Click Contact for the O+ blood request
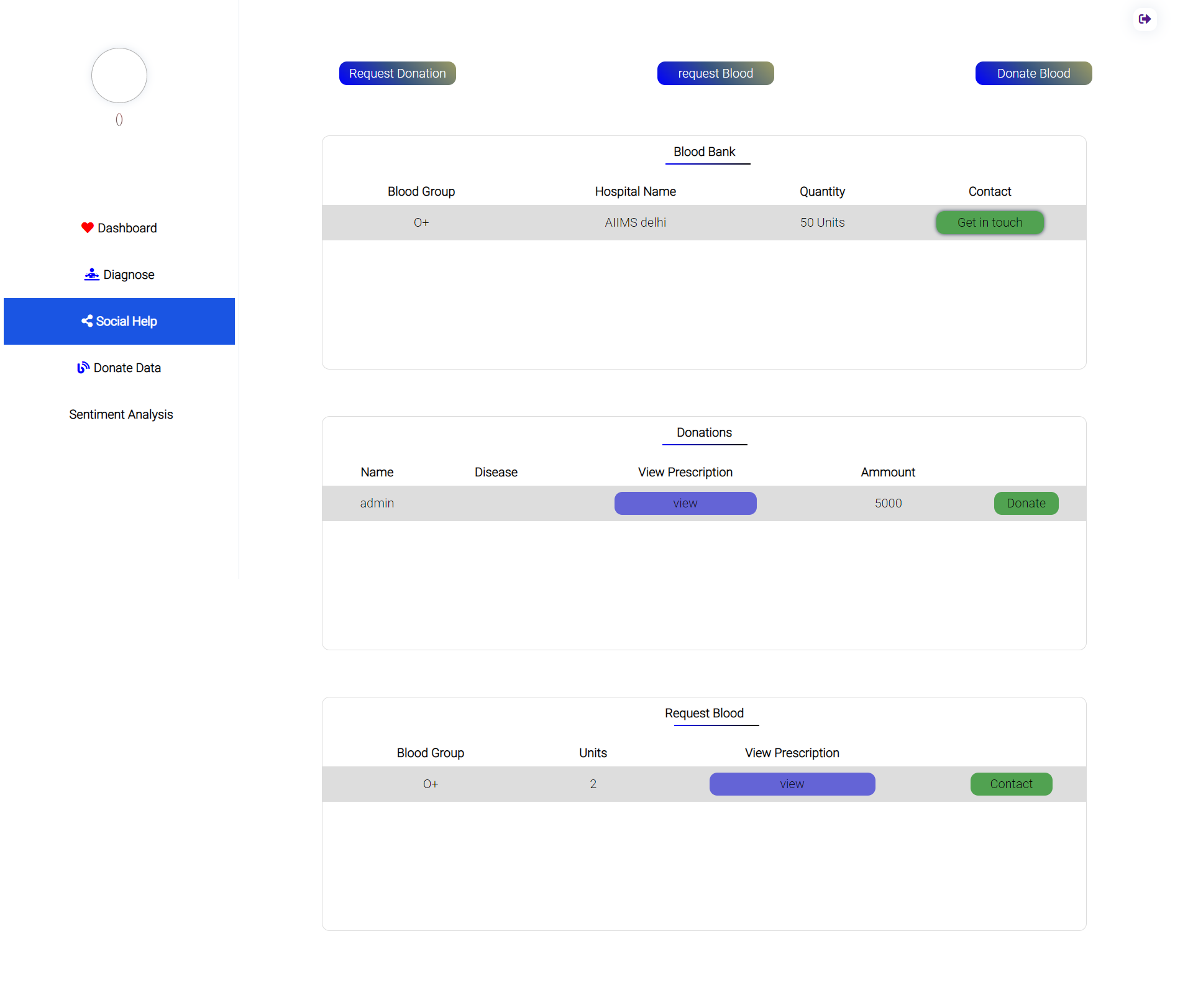The image size is (1193, 1008). (x=1010, y=784)
